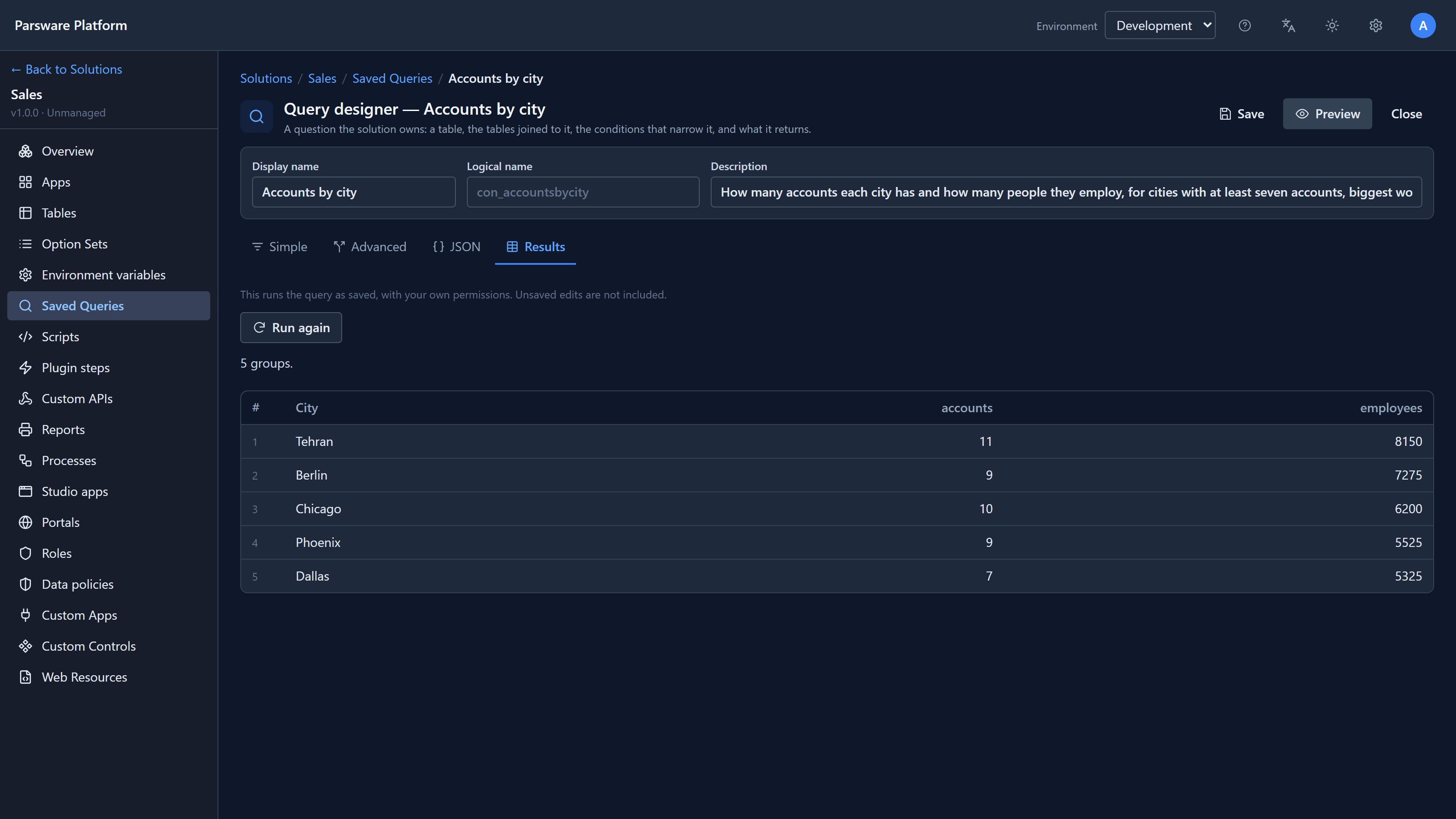Toggle the light/dark theme sun icon
The image size is (1456, 819).
(x=1332, y=25)
